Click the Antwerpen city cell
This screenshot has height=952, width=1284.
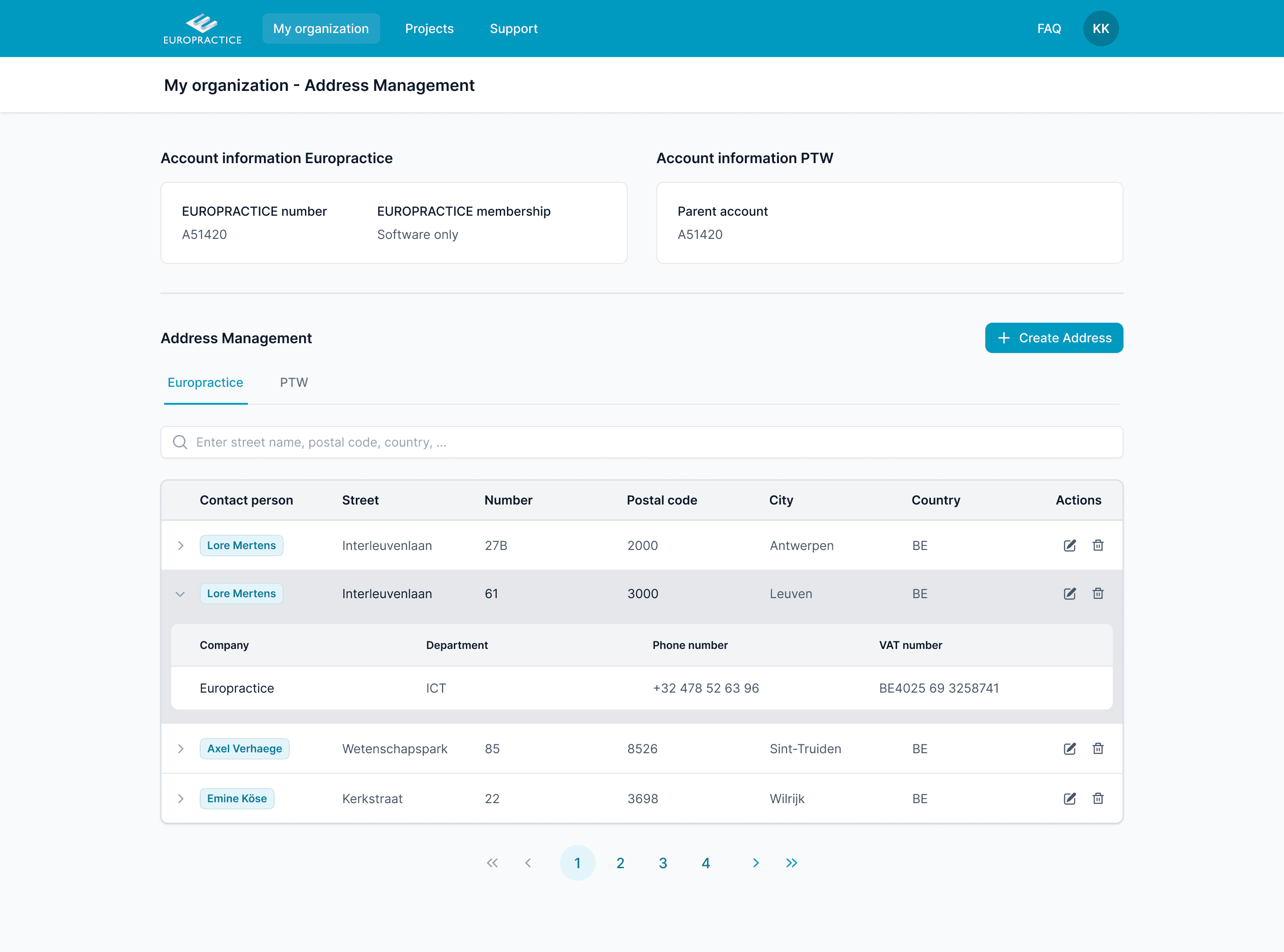[802, 545]
